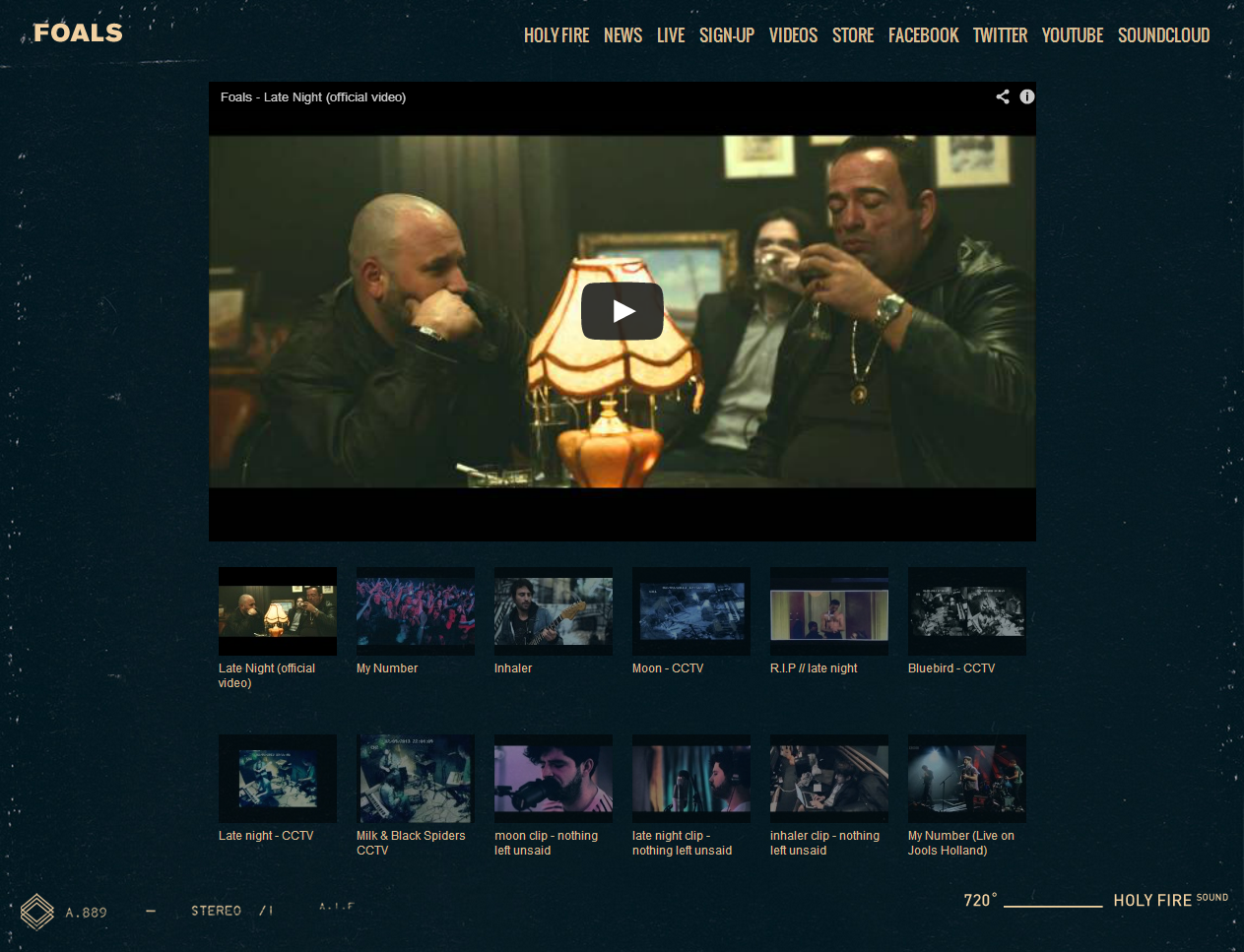This screenshot has width=1244, height=952.
Task: Open the SIGN-UP page
Action: 727,35
